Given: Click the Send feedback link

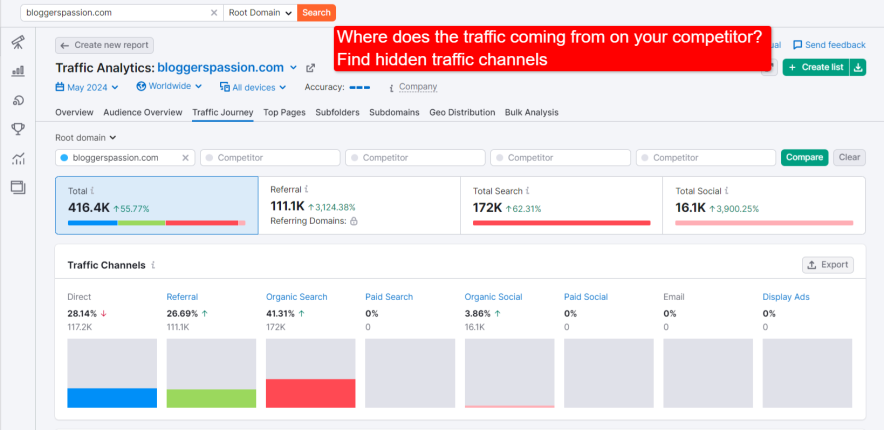Looking at the screenshot, I should pos(829,45).
